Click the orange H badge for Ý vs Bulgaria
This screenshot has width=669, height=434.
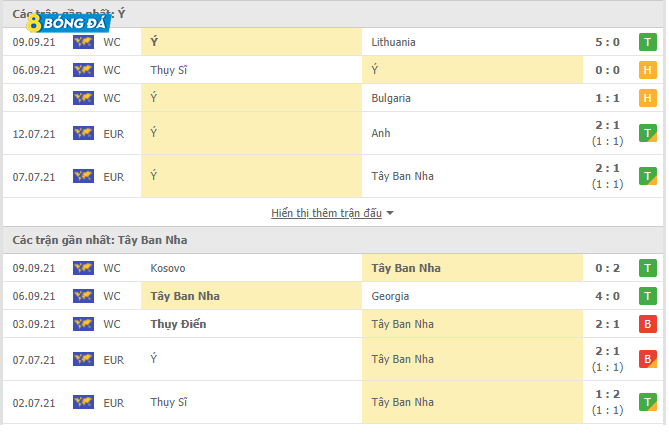pyautogui.click(x=648, y=98)
